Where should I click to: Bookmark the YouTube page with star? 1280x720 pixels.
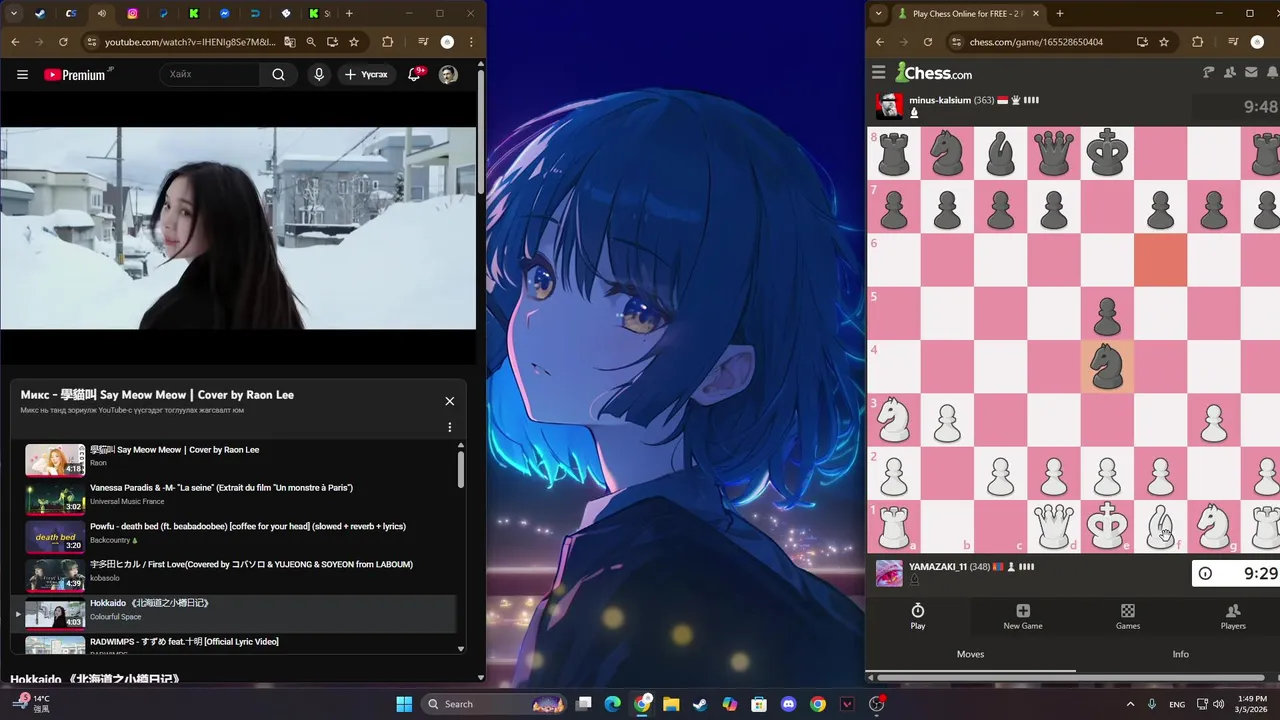point(354,42)
